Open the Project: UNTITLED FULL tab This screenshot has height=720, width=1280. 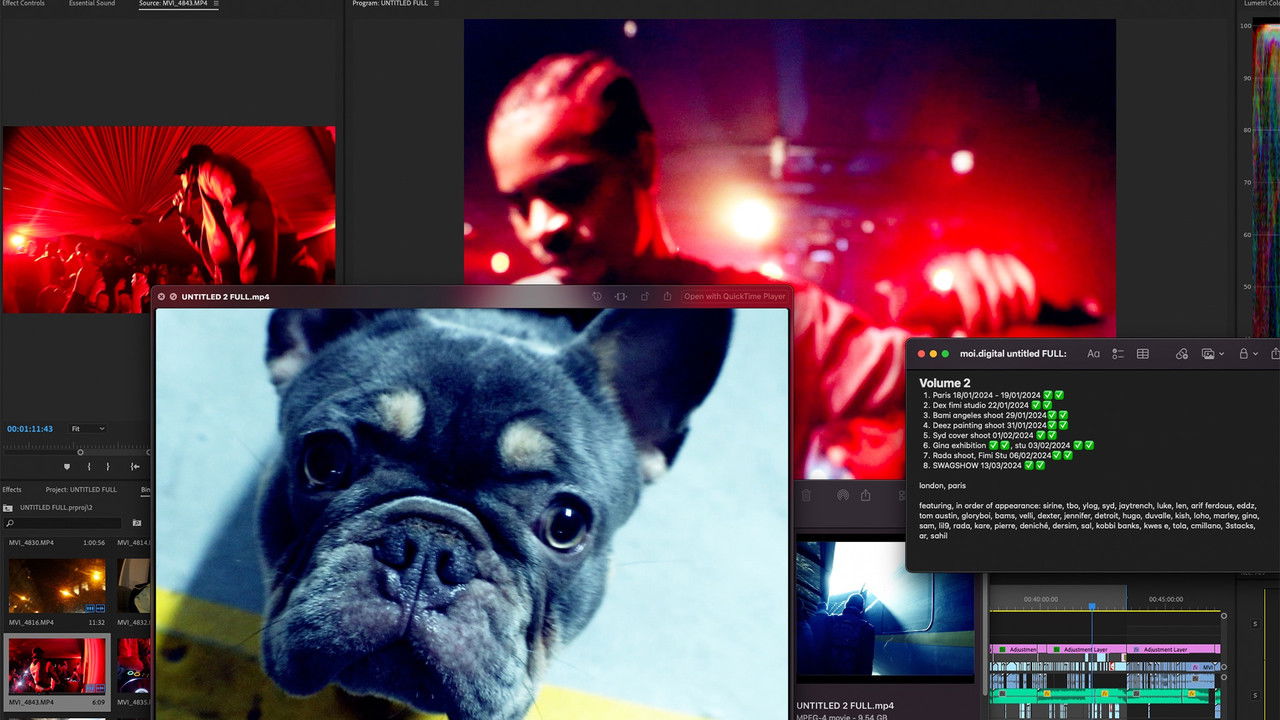81,490
